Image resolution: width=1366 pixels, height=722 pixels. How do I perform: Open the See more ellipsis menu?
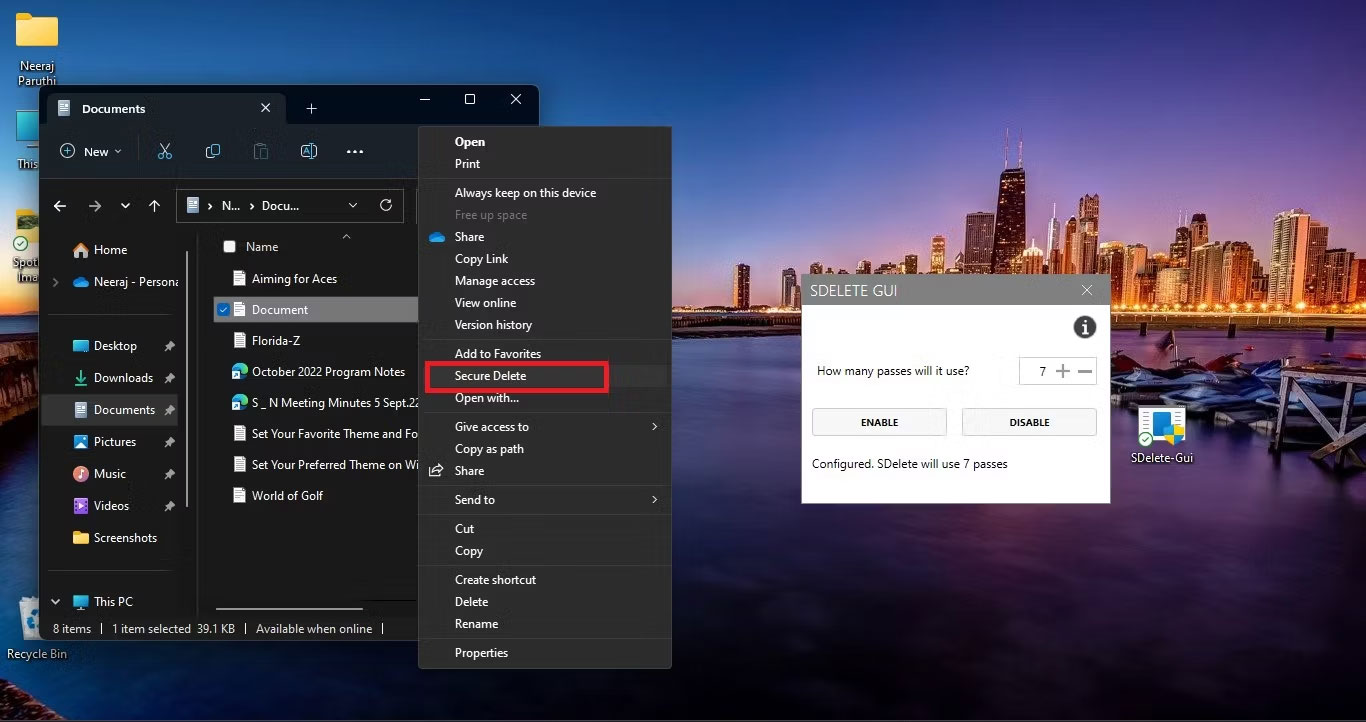point(355,152)
